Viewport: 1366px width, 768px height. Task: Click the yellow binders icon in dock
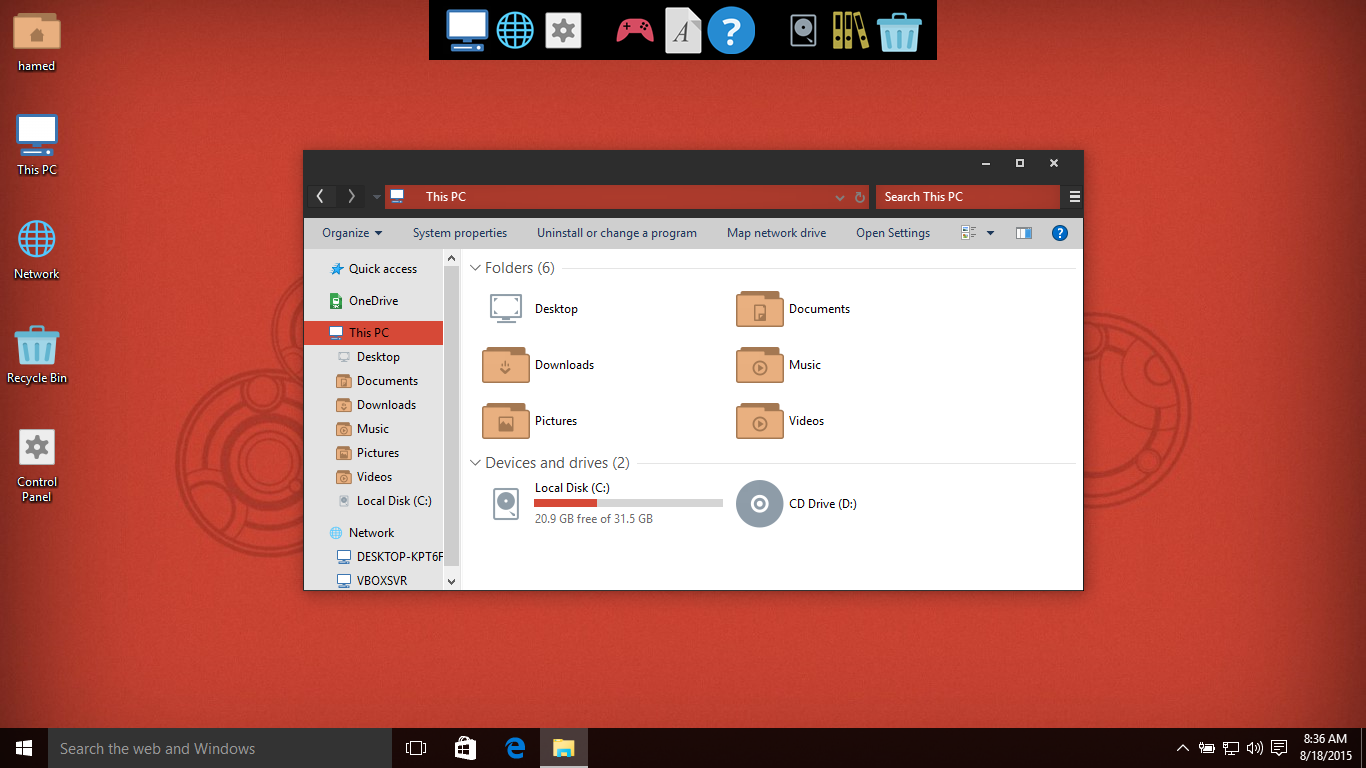point(850,31)
